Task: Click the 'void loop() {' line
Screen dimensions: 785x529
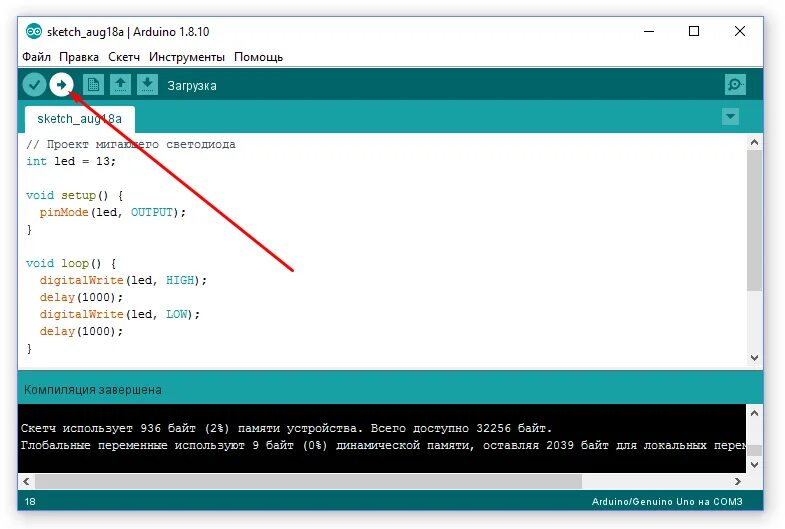Action: click(x=71, y=263)
